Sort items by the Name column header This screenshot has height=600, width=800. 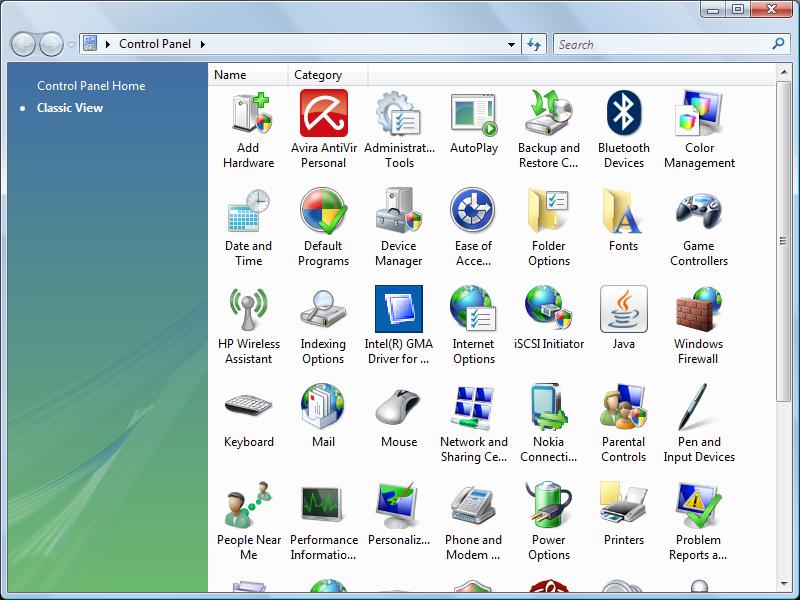coord(246,74)
